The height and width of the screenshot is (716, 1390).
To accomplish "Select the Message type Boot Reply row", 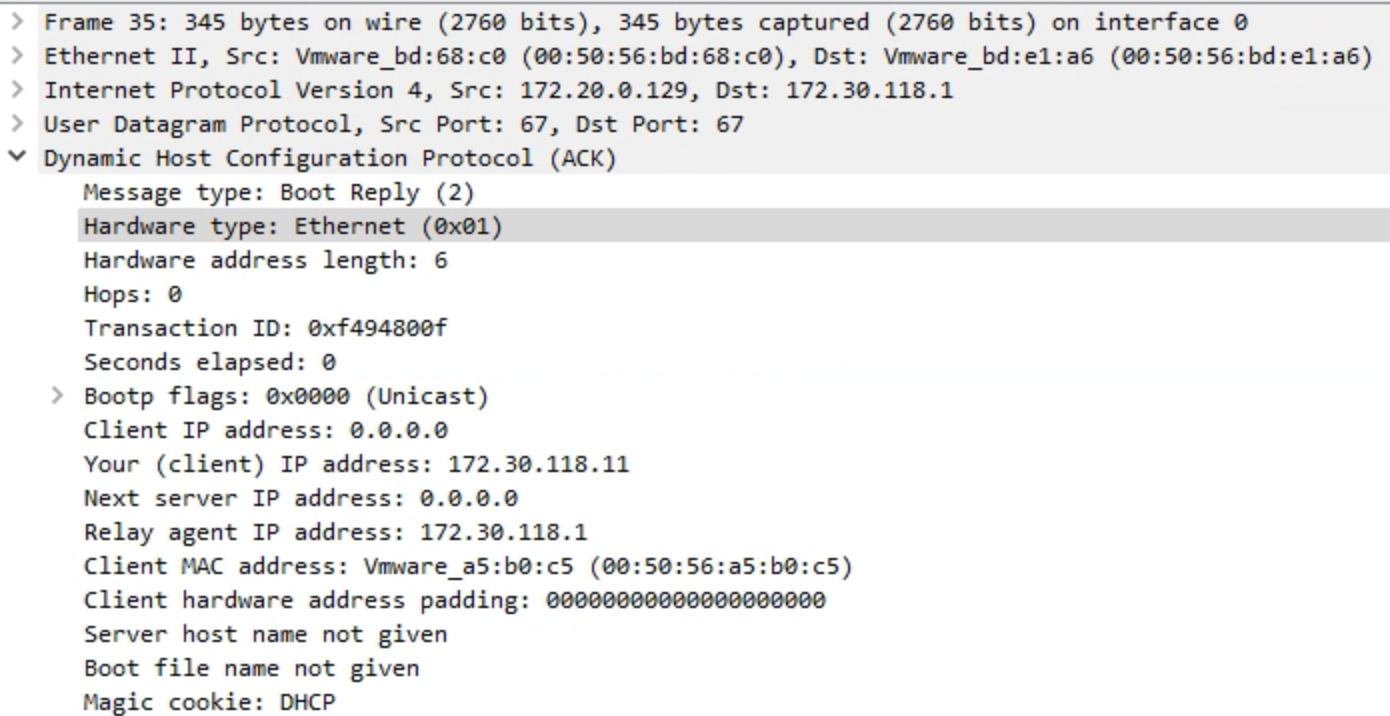I will 278,192.
